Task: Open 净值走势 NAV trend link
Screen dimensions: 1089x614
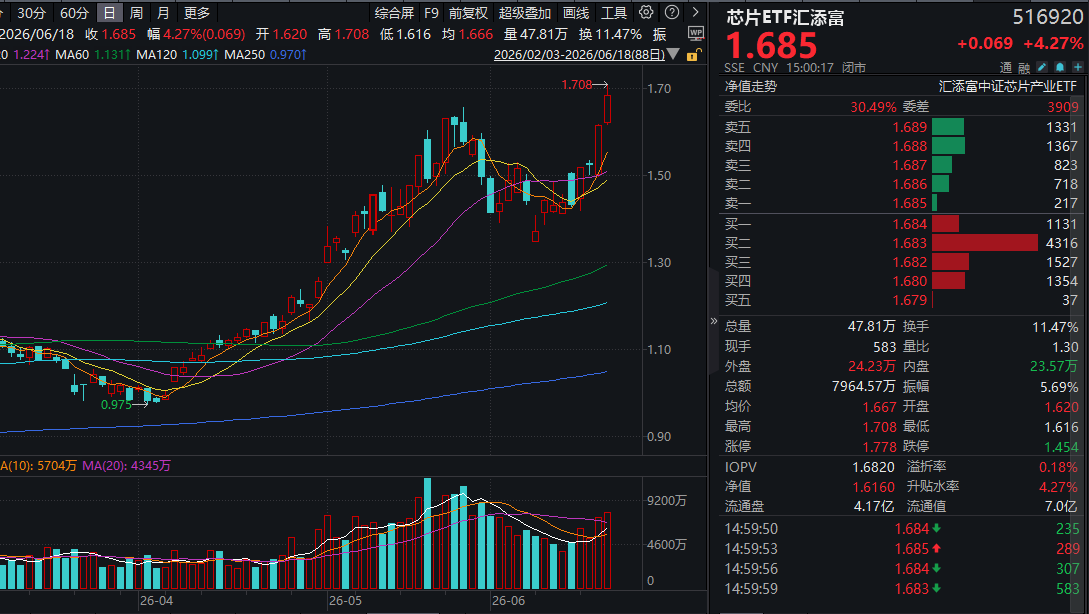Action: point(751,86)
